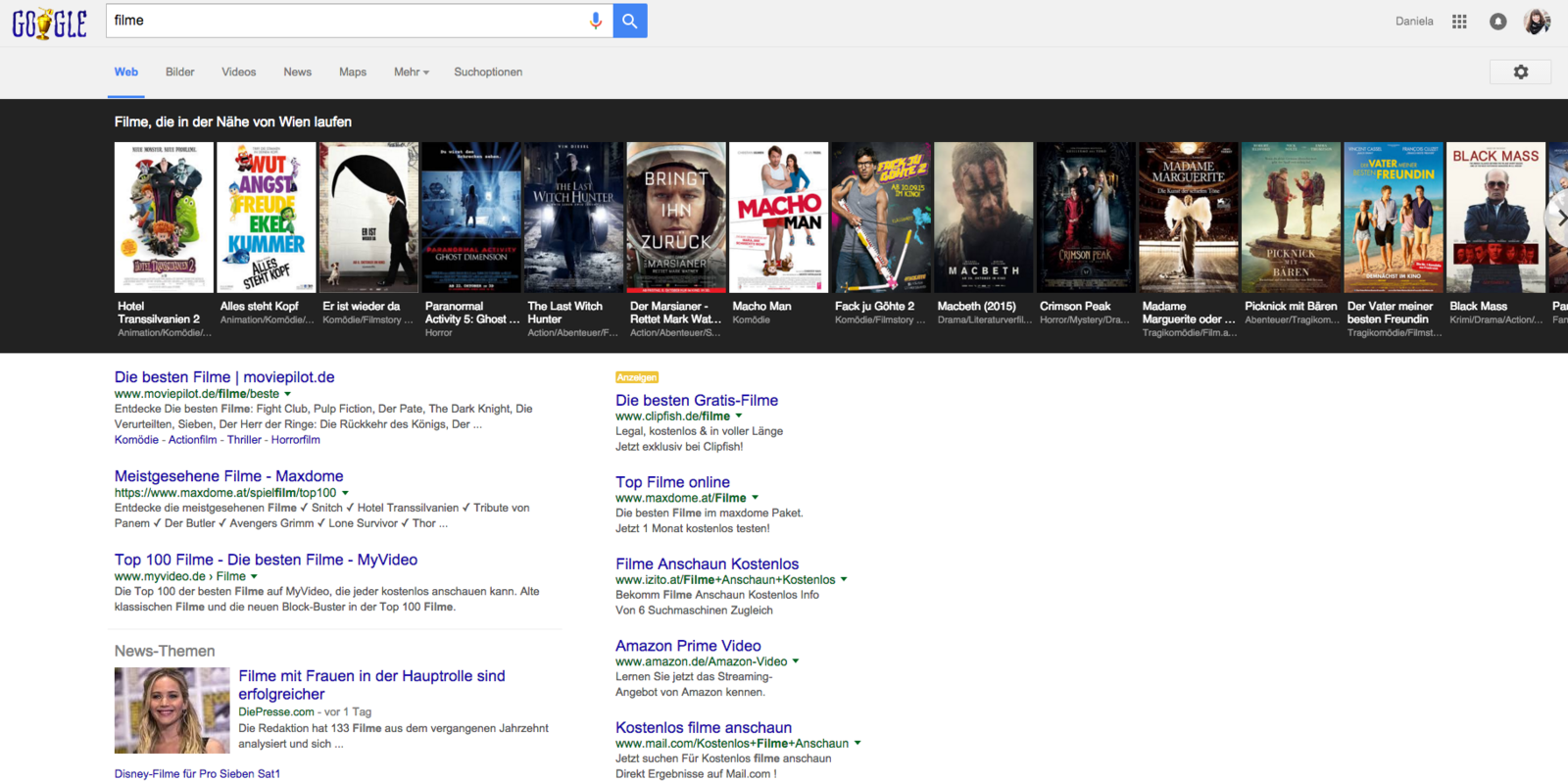Open Crimson Peak movie poster
The height and width of the screenshot is (782, 1568).
pos(1086,218)
